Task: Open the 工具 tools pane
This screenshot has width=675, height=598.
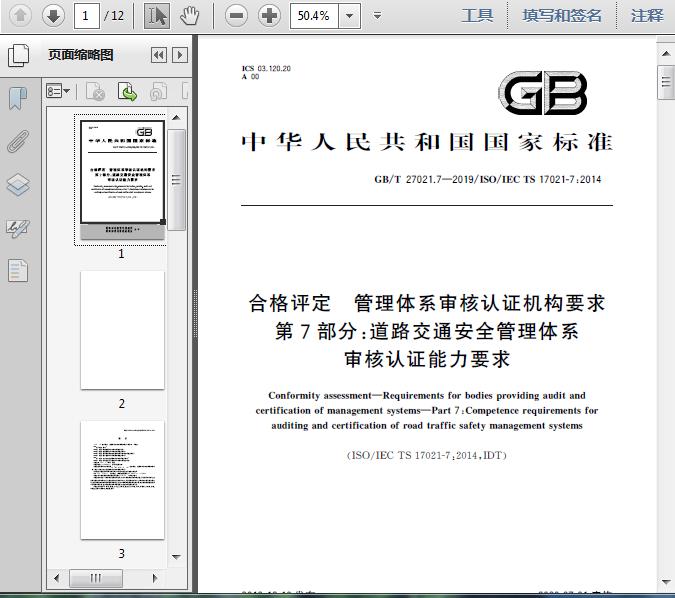Action: [x=477, y=16]
